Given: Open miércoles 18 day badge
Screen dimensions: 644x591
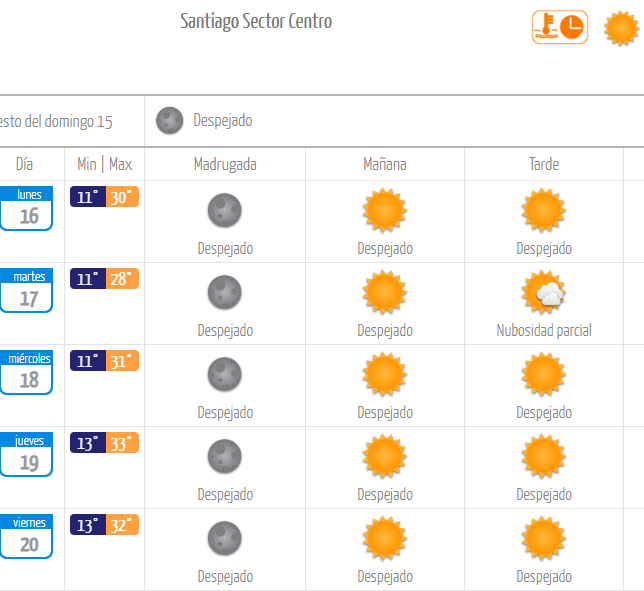Looking at the screenshot, I should [x=26, y=372].
